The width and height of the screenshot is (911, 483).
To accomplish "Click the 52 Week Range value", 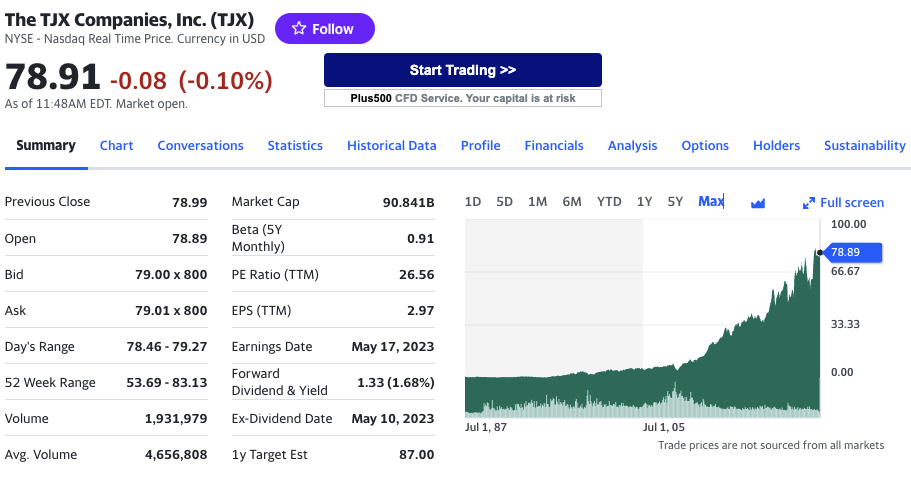I will 167,382.
